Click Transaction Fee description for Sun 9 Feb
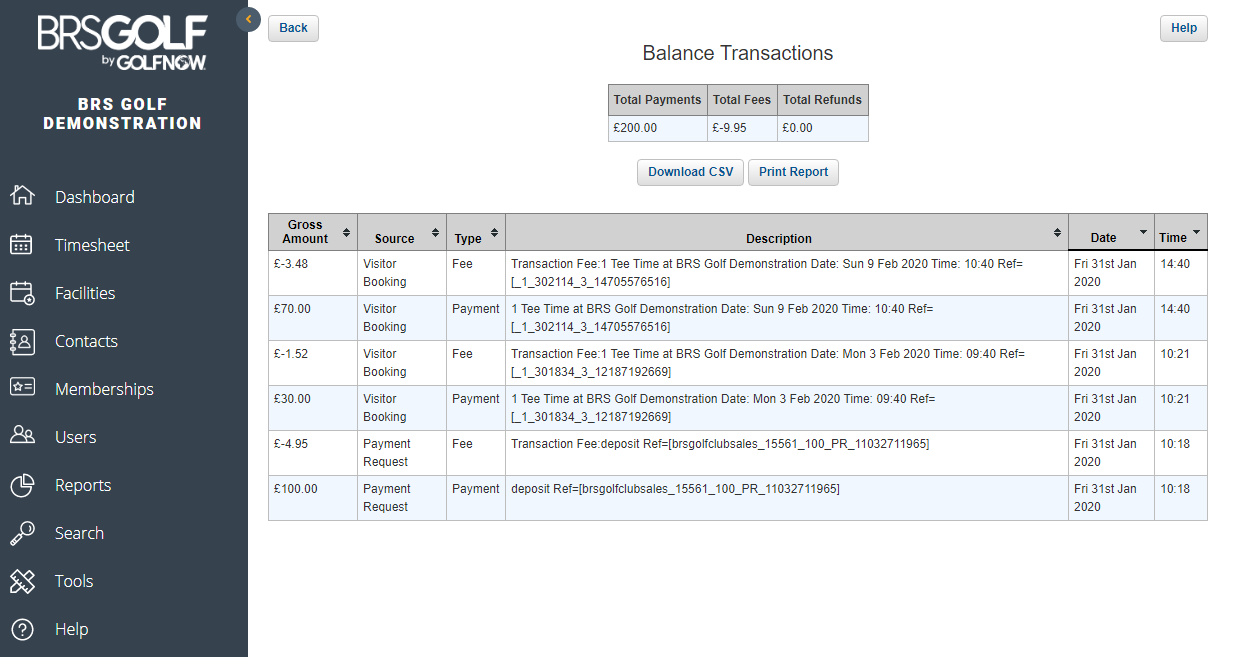Viewport: 1239px width, 657px height. [768, 273]
